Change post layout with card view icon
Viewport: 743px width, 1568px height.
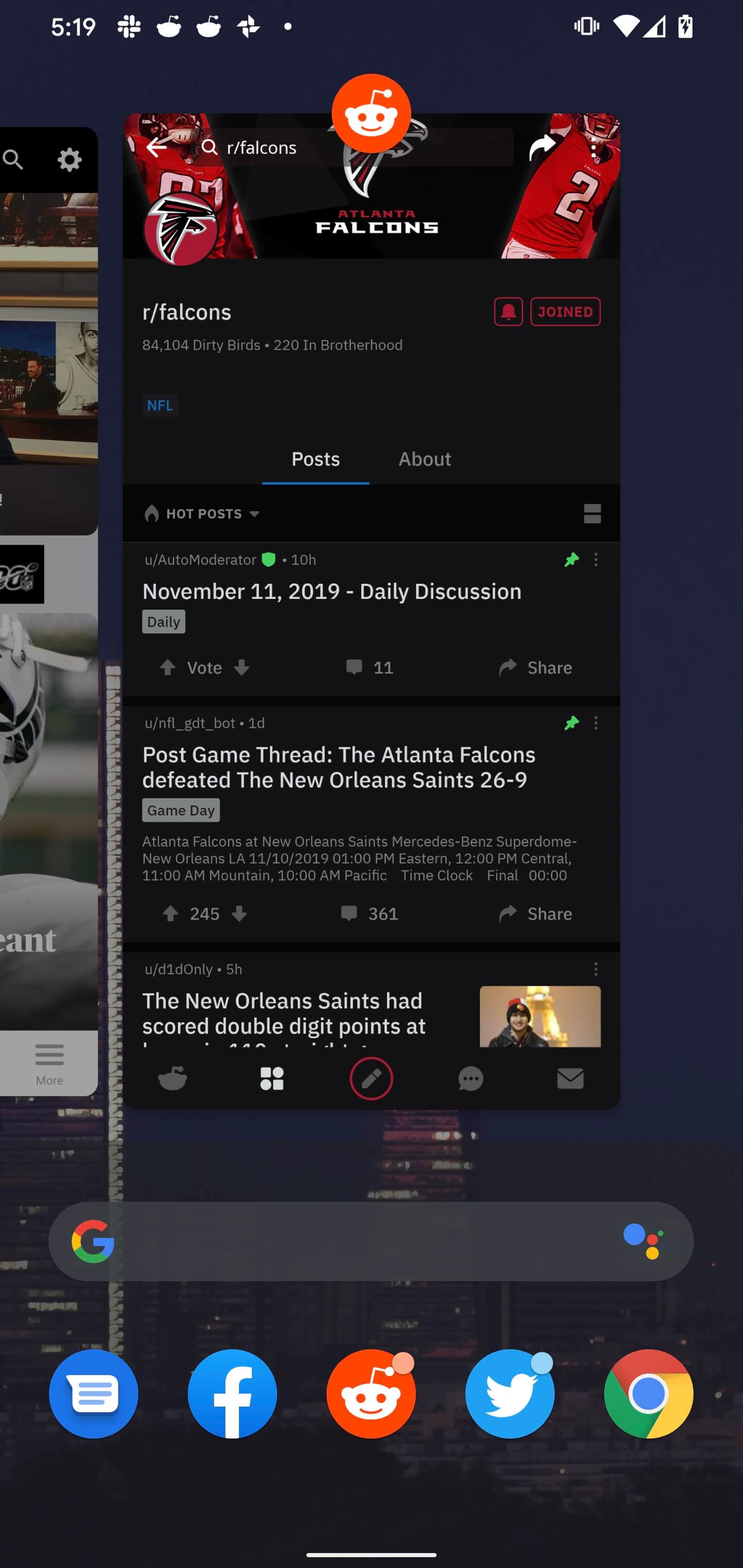[592, 514]
